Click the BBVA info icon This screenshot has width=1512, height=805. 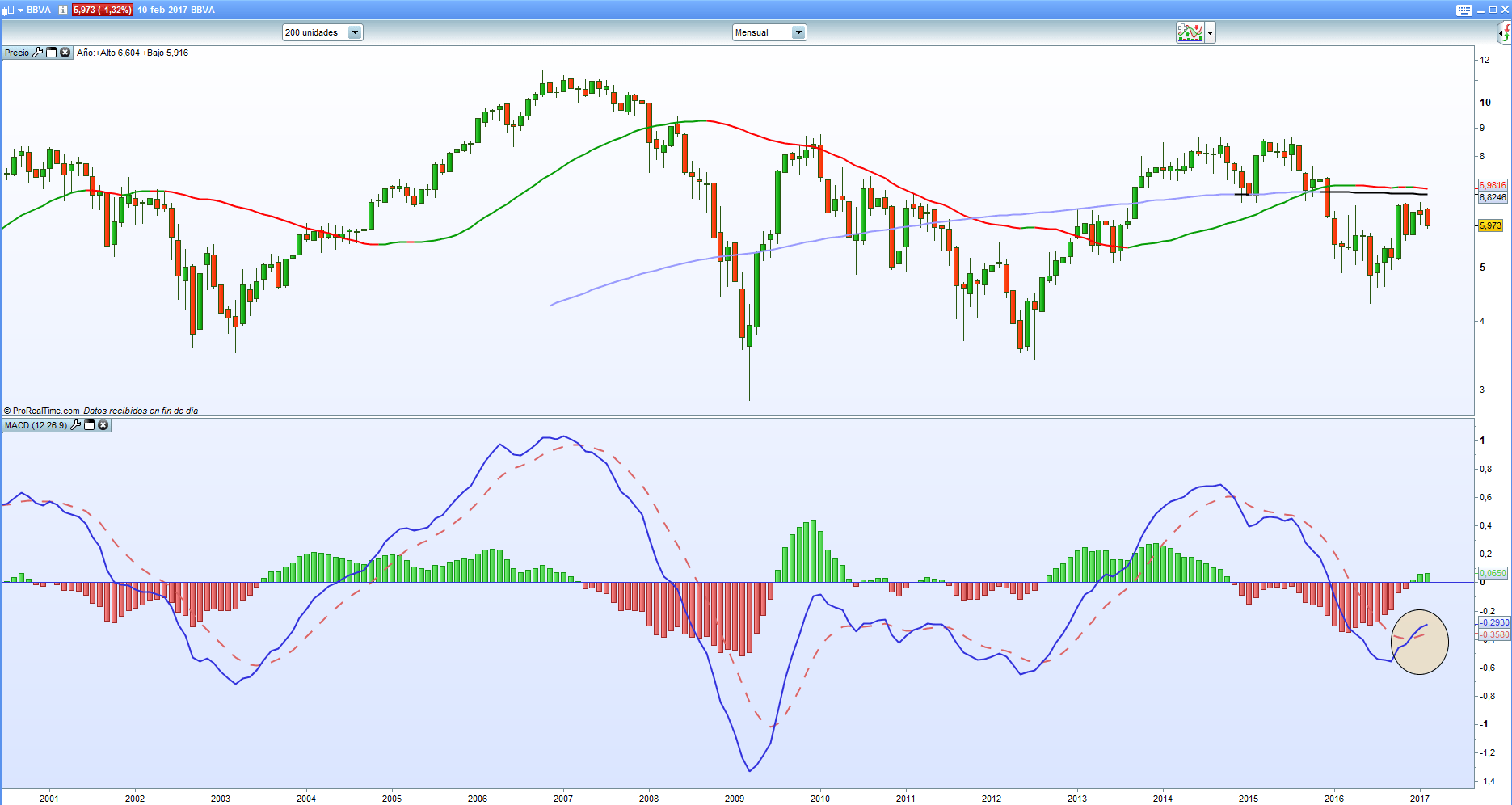tap(63, 10)
